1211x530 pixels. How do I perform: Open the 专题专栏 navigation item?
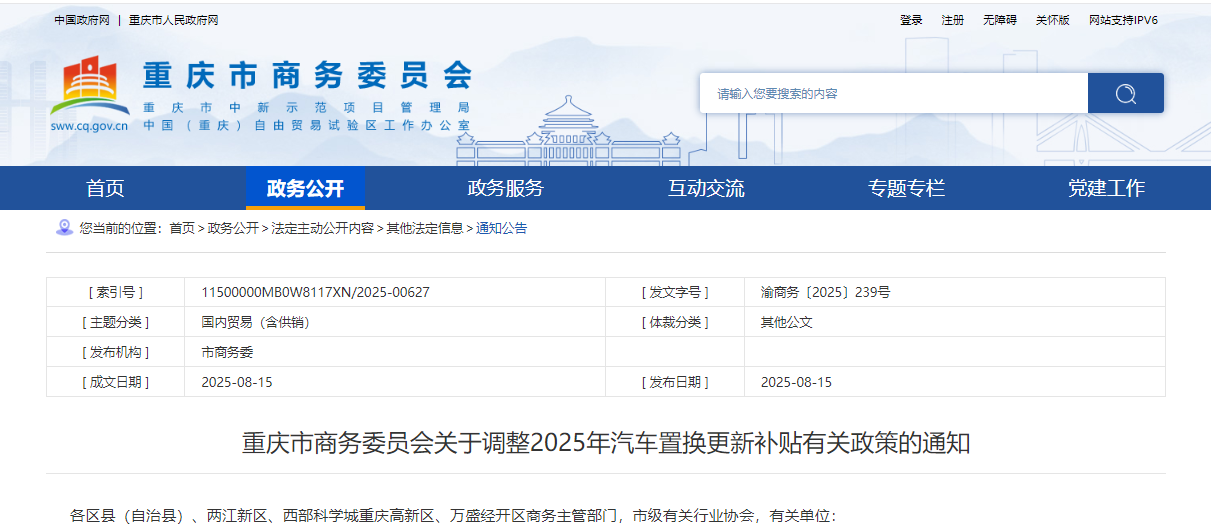pos(906,188)
